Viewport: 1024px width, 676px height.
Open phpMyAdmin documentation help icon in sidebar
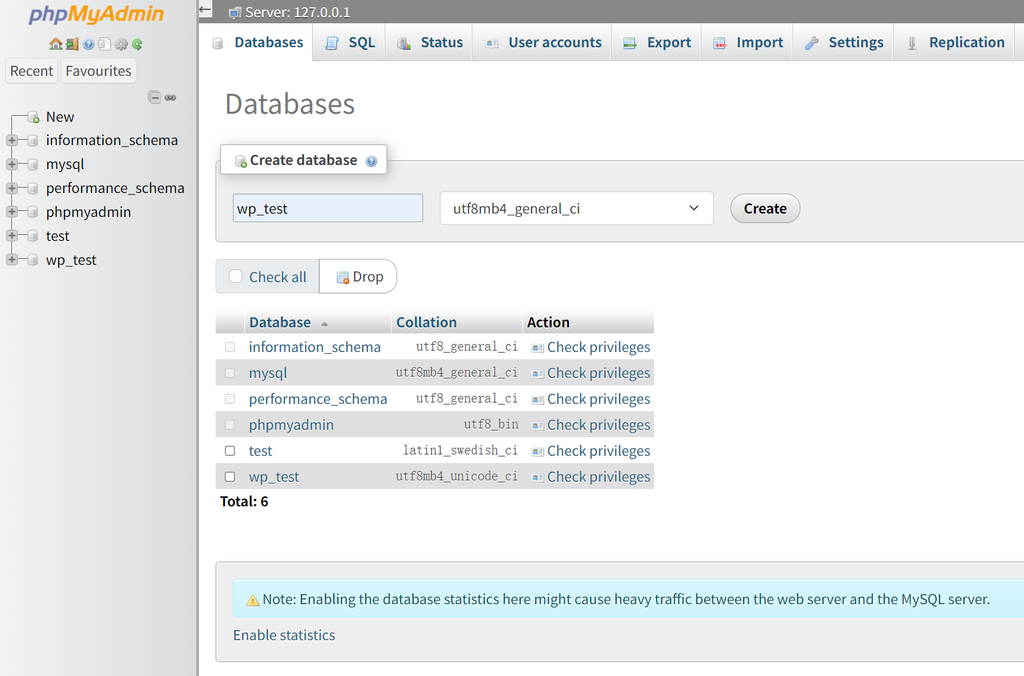pyautogui.click(x=88, y=44)
